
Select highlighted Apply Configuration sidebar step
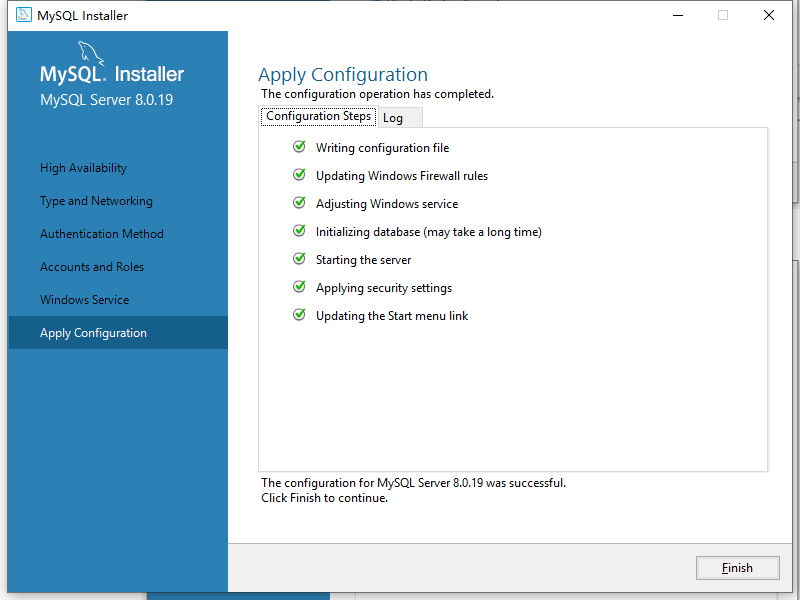click(x=118, y=333)
